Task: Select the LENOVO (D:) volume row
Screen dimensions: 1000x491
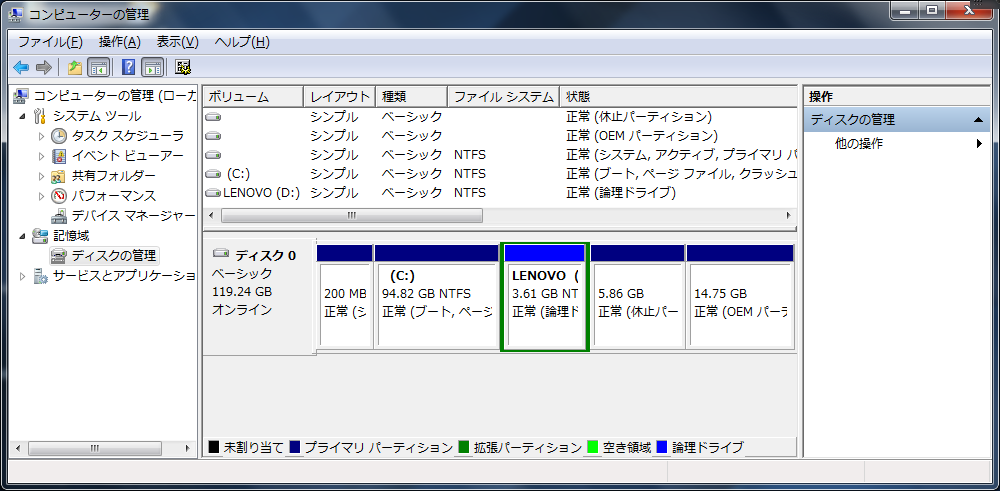Action: click(x=500, y=193)
